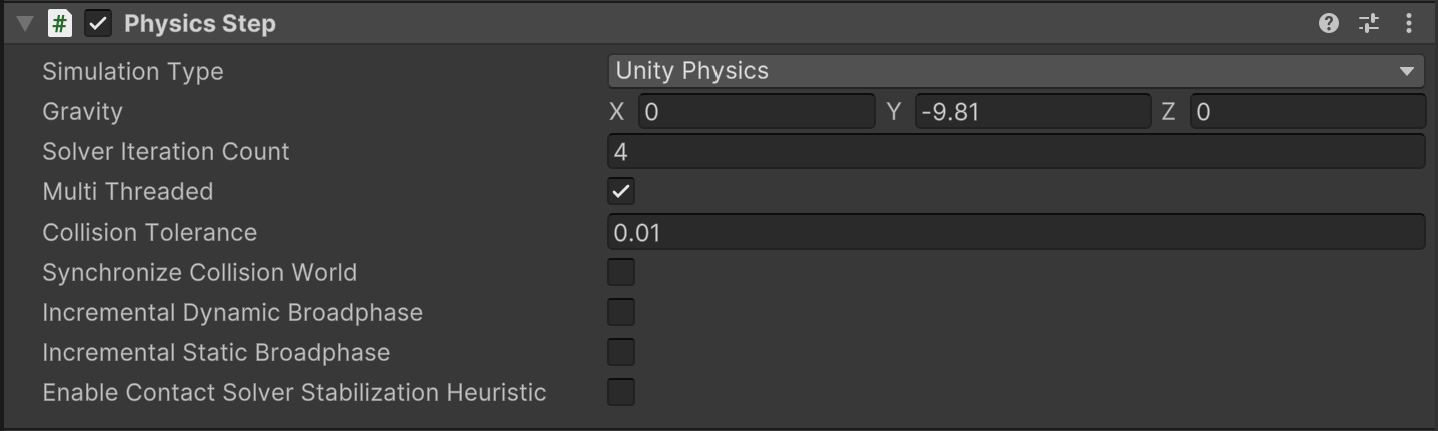
Task: Collapse the Physics Step component foldout
Action: (25, 24)
